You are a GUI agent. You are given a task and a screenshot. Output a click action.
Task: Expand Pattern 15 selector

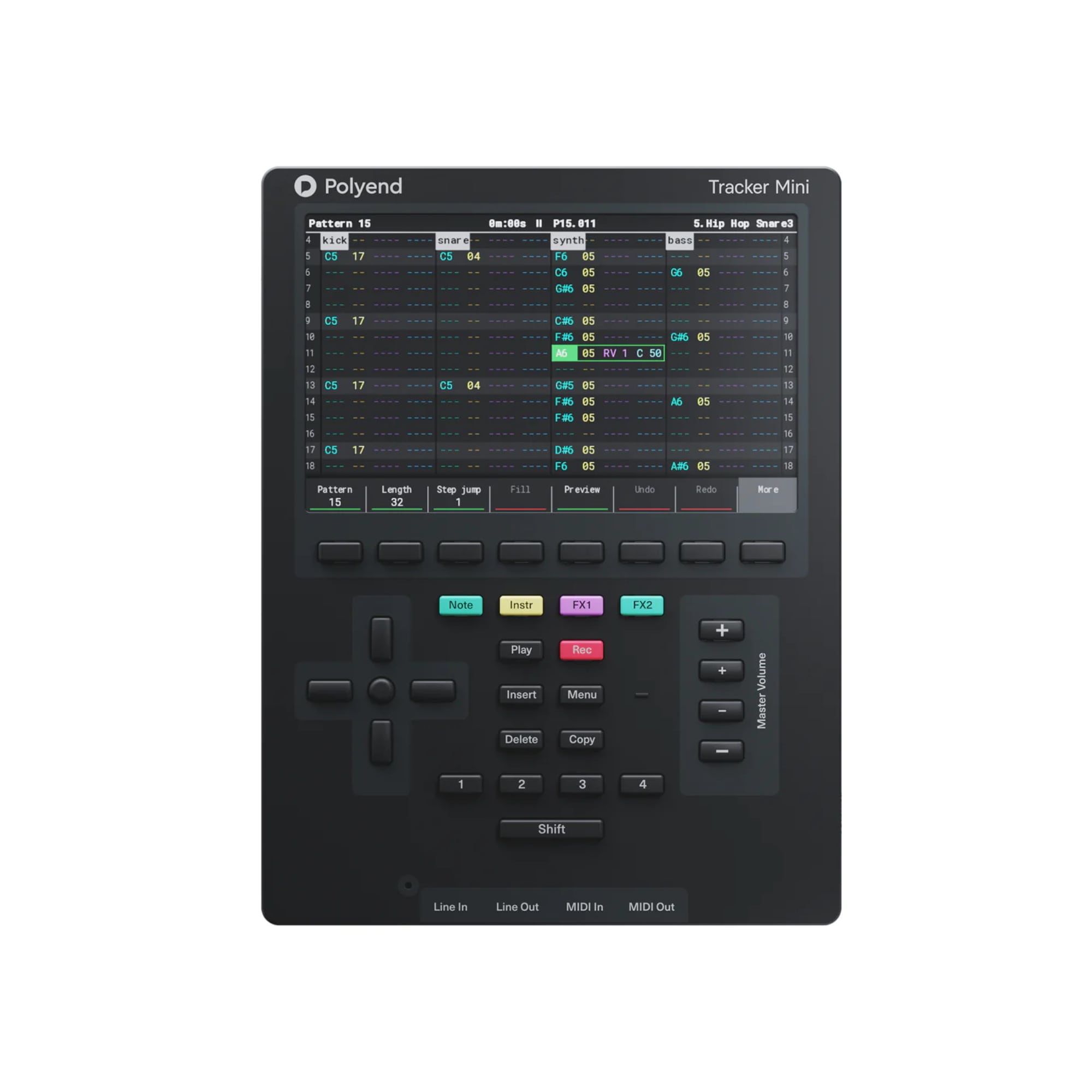click(314, 495)
